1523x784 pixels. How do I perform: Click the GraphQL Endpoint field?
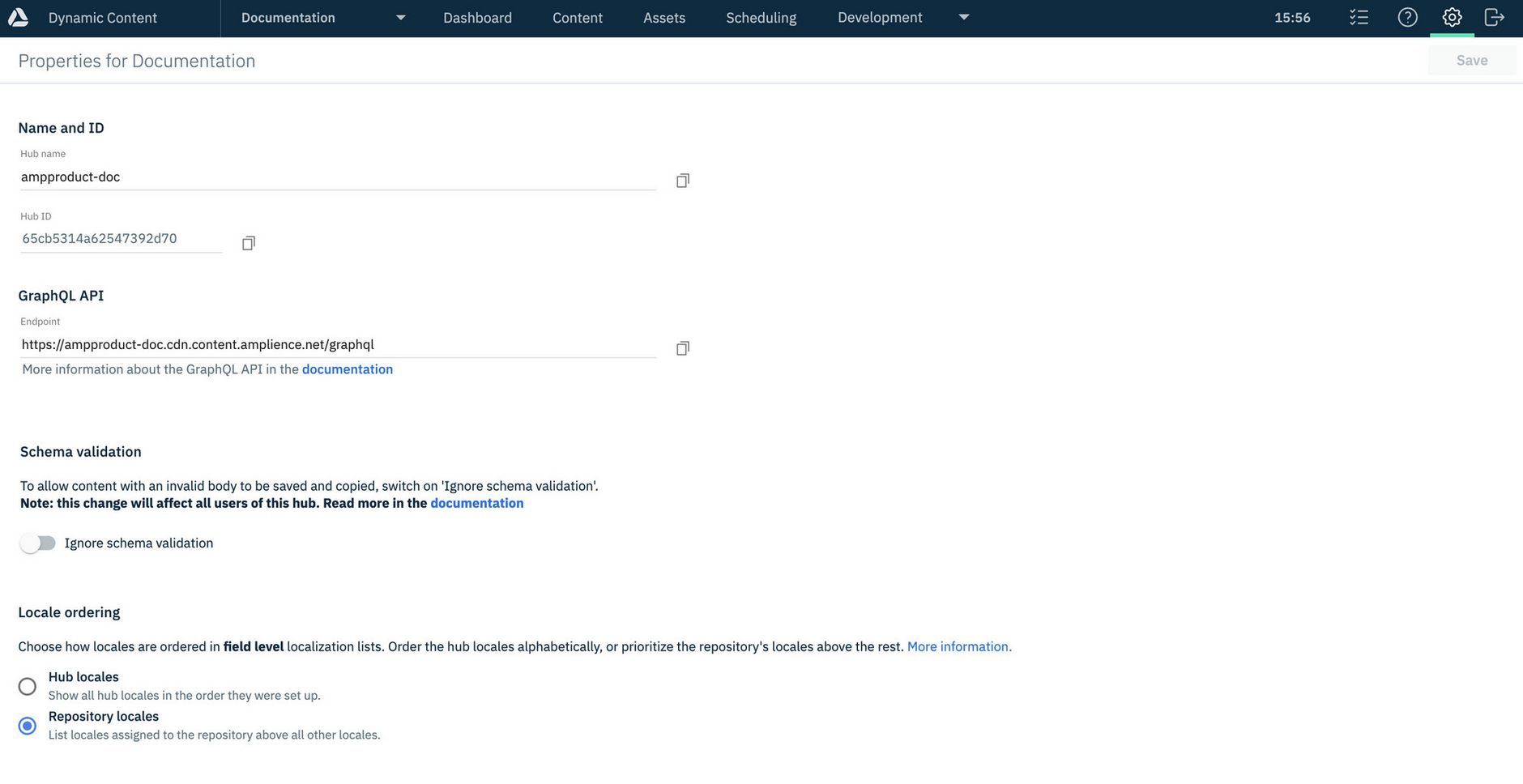(x=338, y=344)
